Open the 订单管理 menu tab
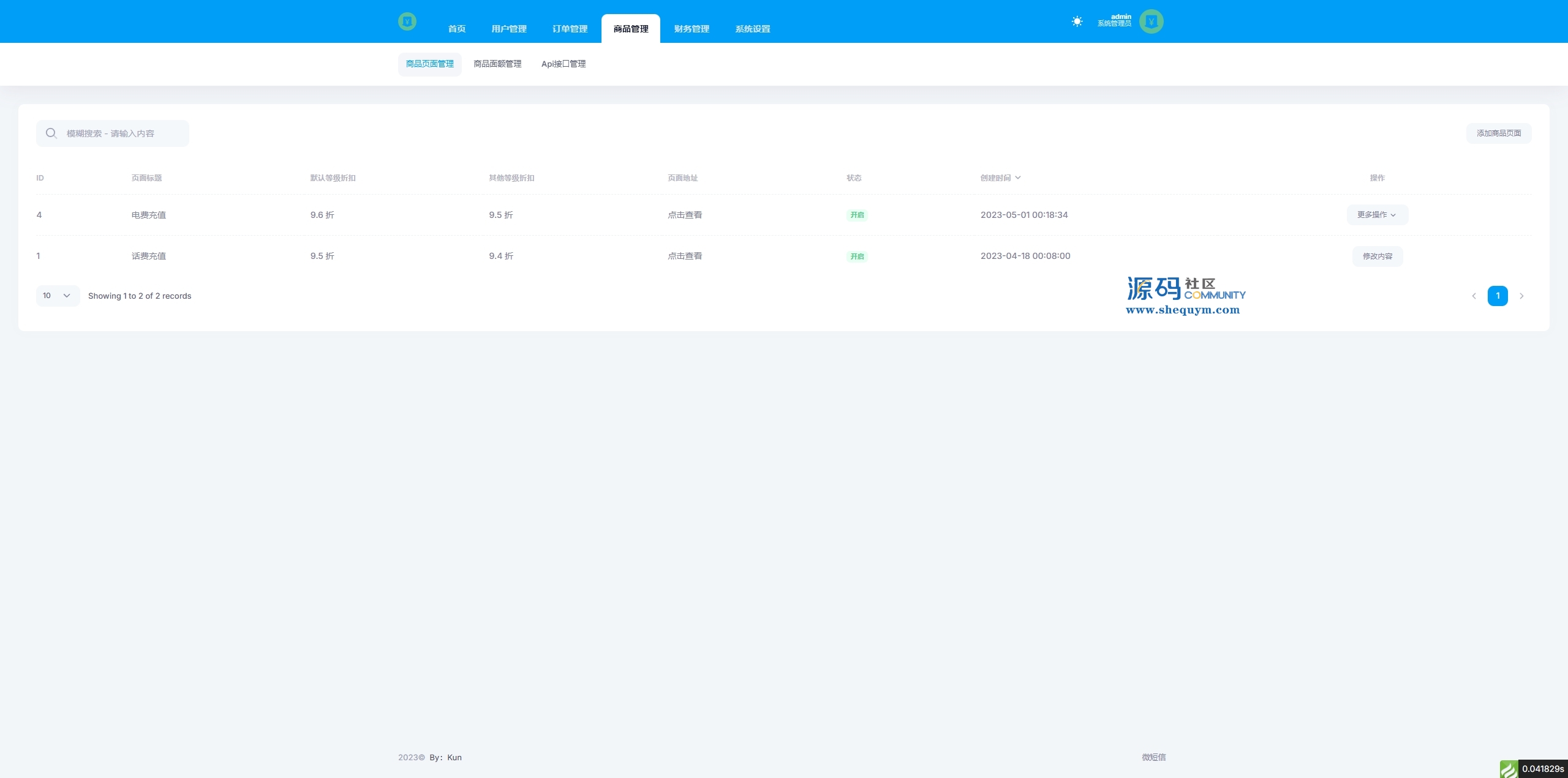Viewport: 1568px width, 778px height. point(570,29)
